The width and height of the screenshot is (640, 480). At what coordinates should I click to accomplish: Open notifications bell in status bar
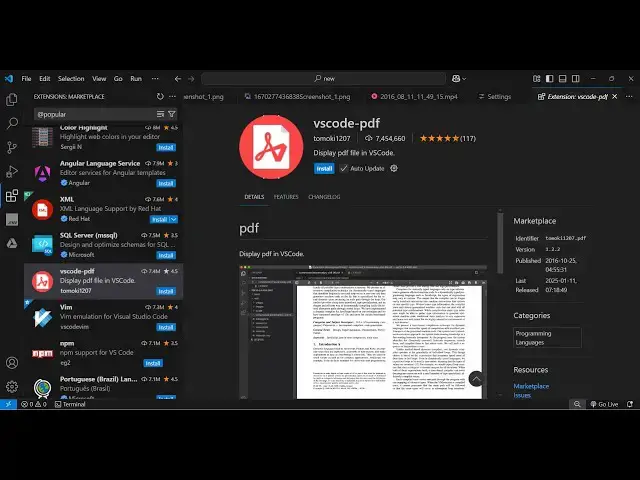tap(630, 404)
